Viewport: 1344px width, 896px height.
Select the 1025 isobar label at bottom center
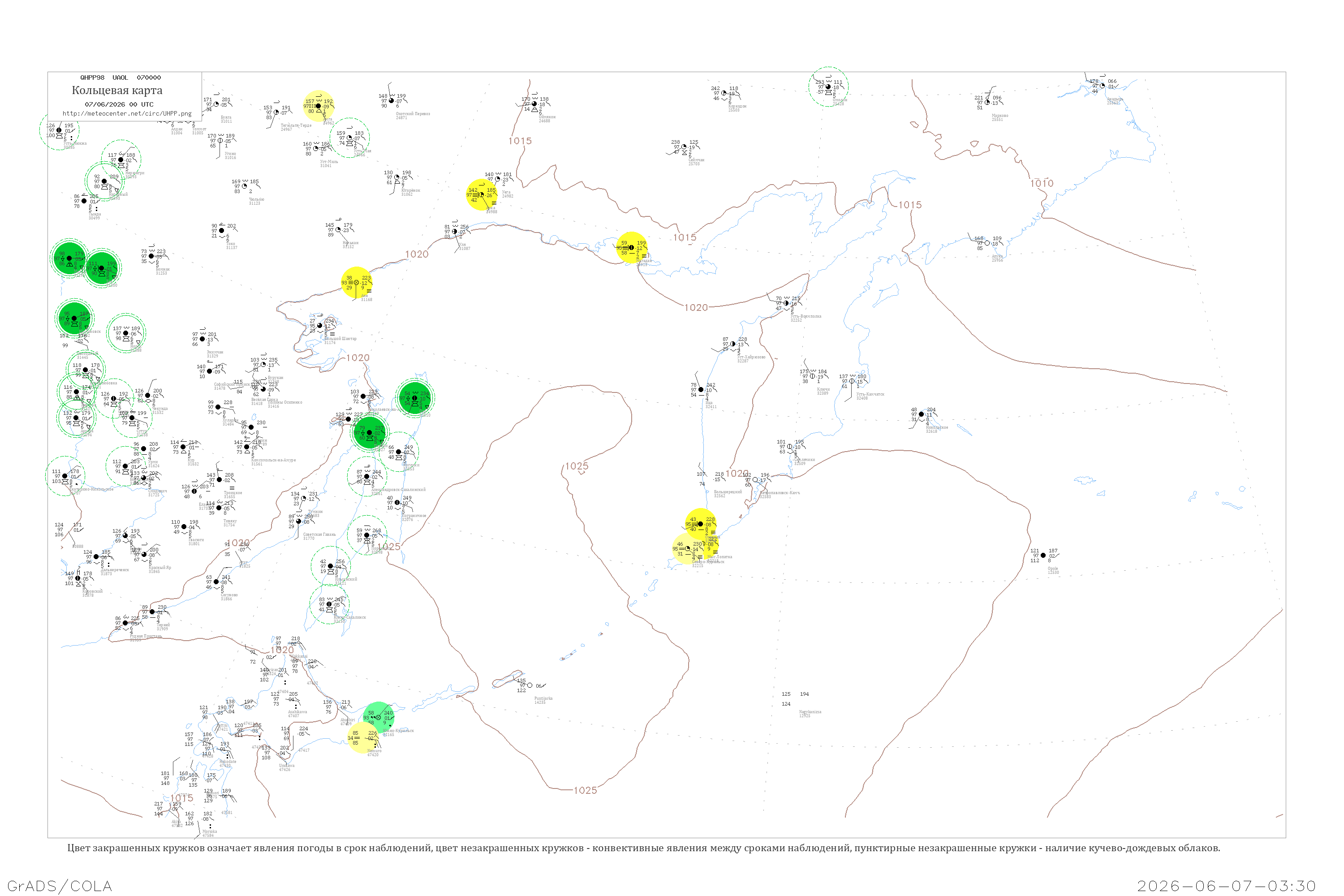click(585, 790)
